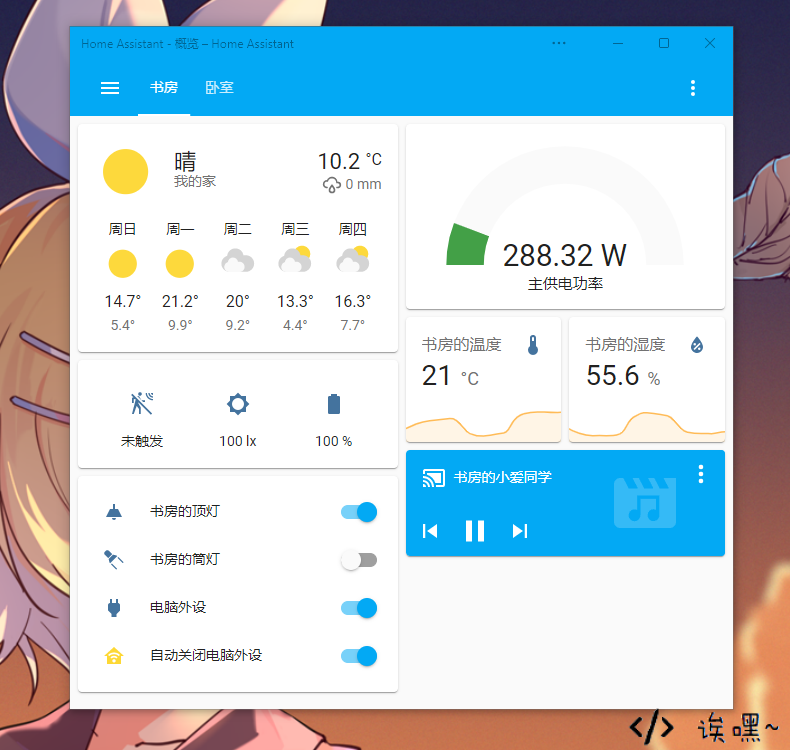
Task: Open 自动关闭电脑外设 entity details
Action: pyautogui.click(x=206, y=655)
